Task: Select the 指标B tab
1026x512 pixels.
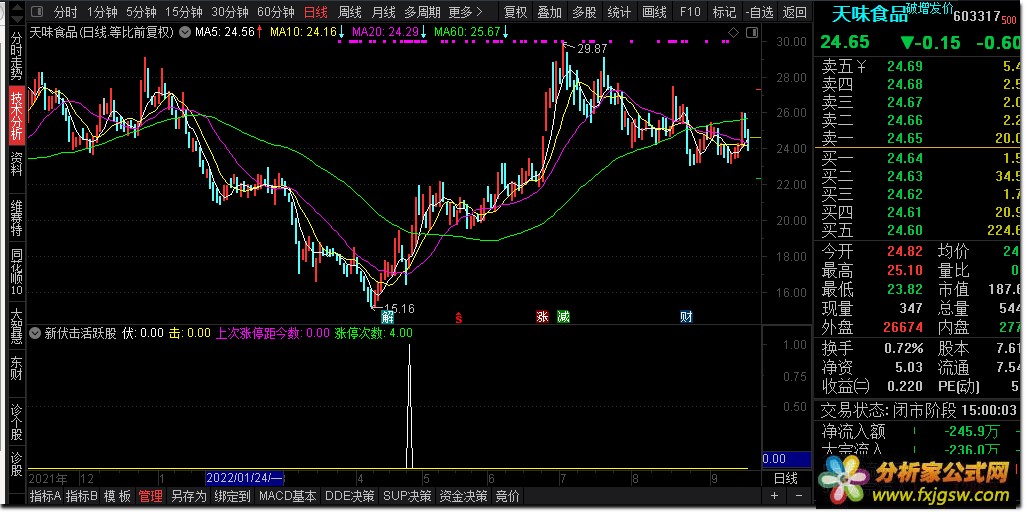Action: 82,496
